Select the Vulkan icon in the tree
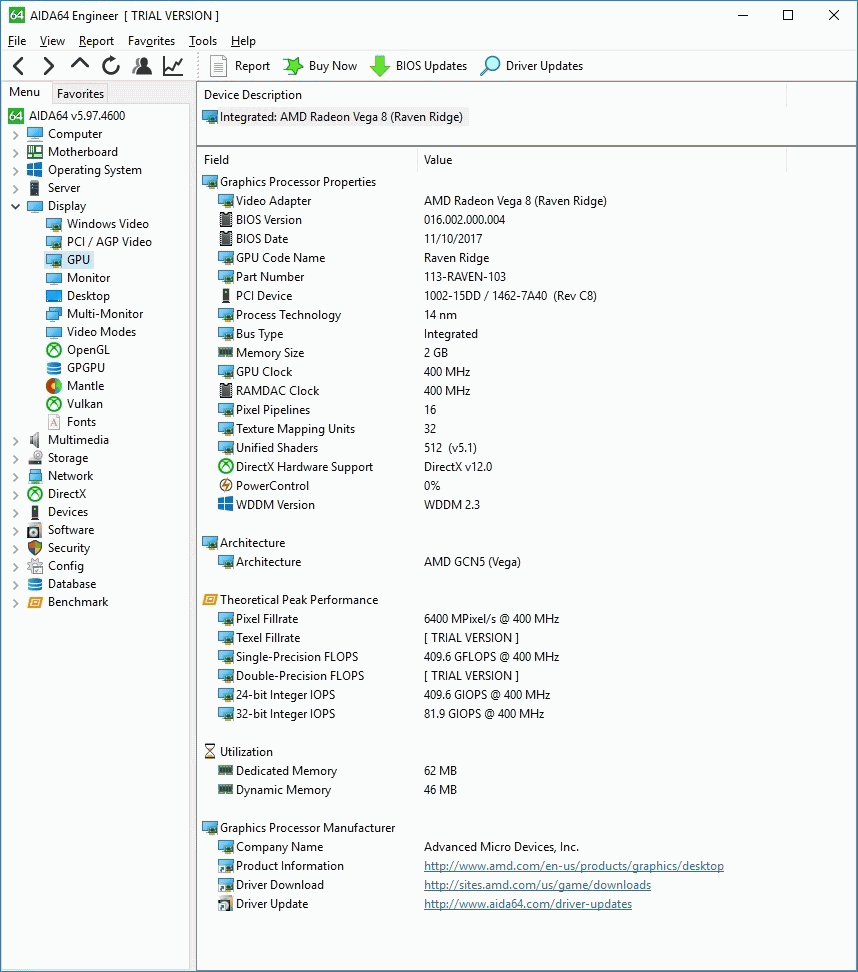858x972 pixels. pos(54,404)
